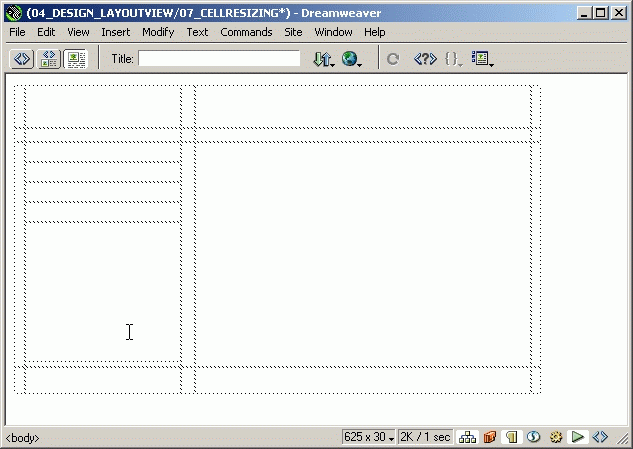The width and height of the screenshot is (633, 449).
Task: Show the History panel play-arrow icon
Action: coord(578,437)
